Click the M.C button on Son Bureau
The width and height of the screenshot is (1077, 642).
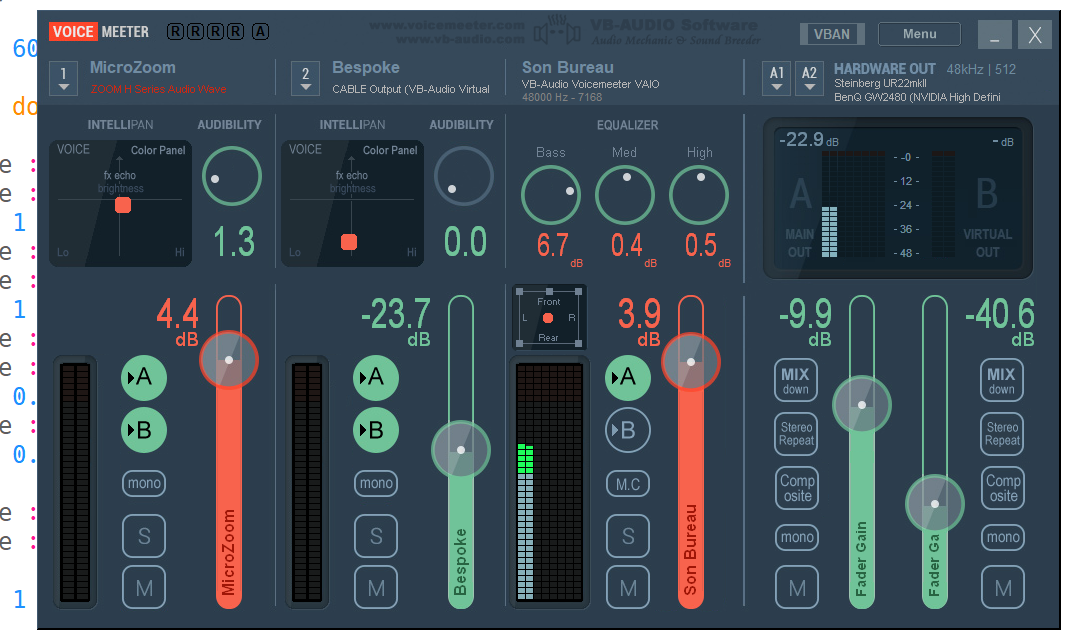coord(628,484)
